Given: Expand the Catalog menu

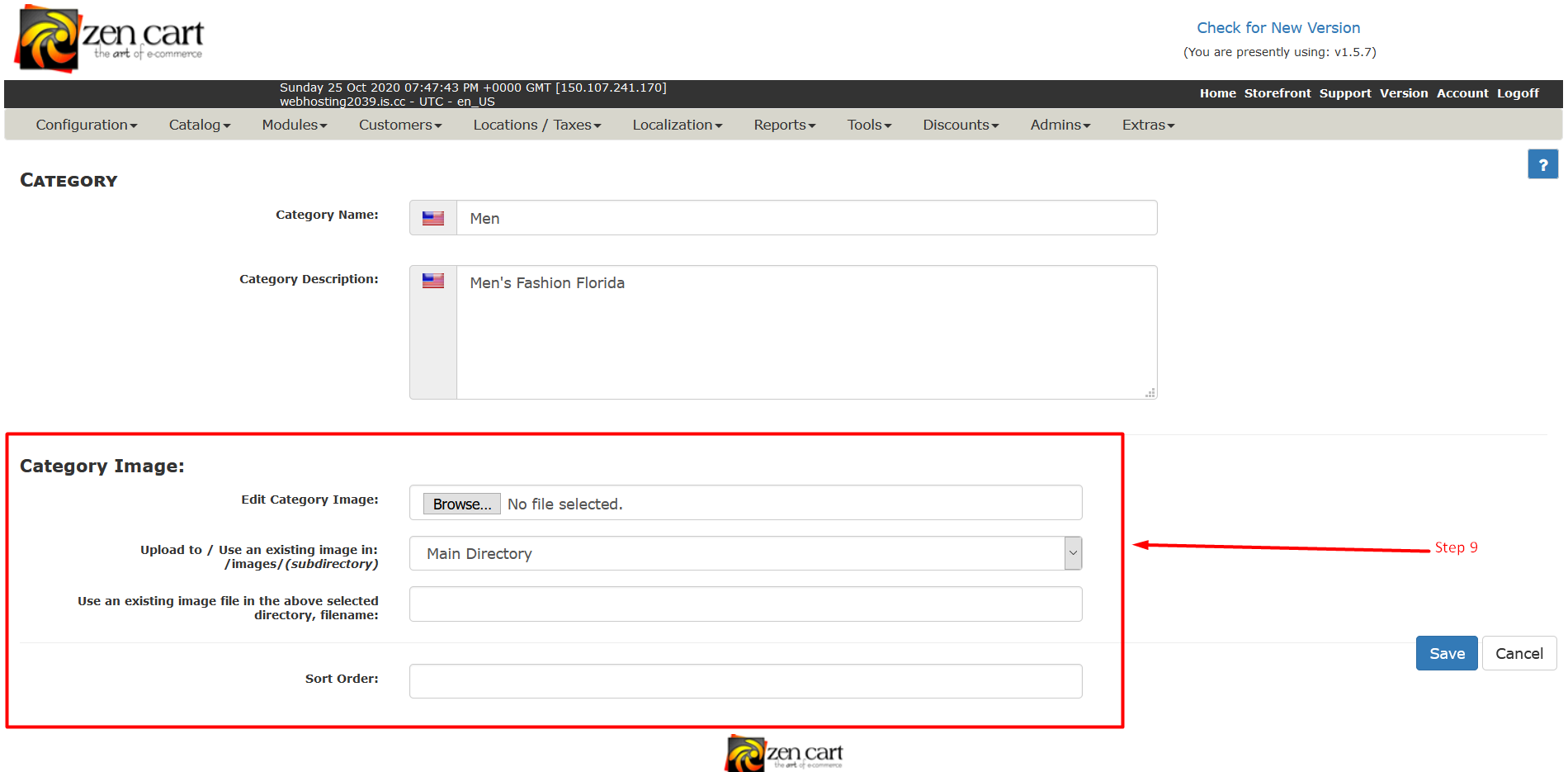Looking at the screenshot, I should click(200, 125).
